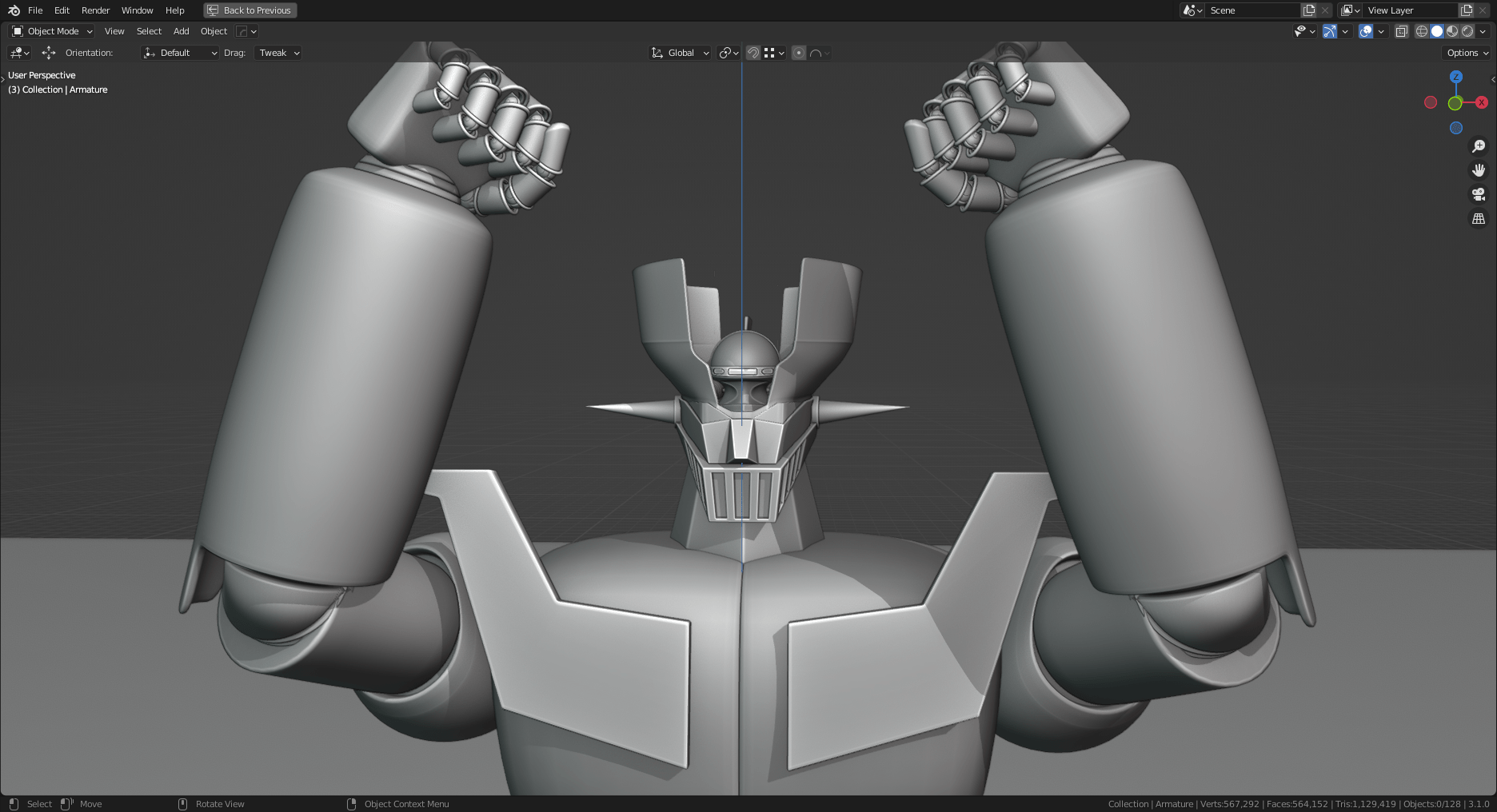Viewport: 1497px width, 812px height.
Task: Toggle camera view icon
Action: (1479, 194)
